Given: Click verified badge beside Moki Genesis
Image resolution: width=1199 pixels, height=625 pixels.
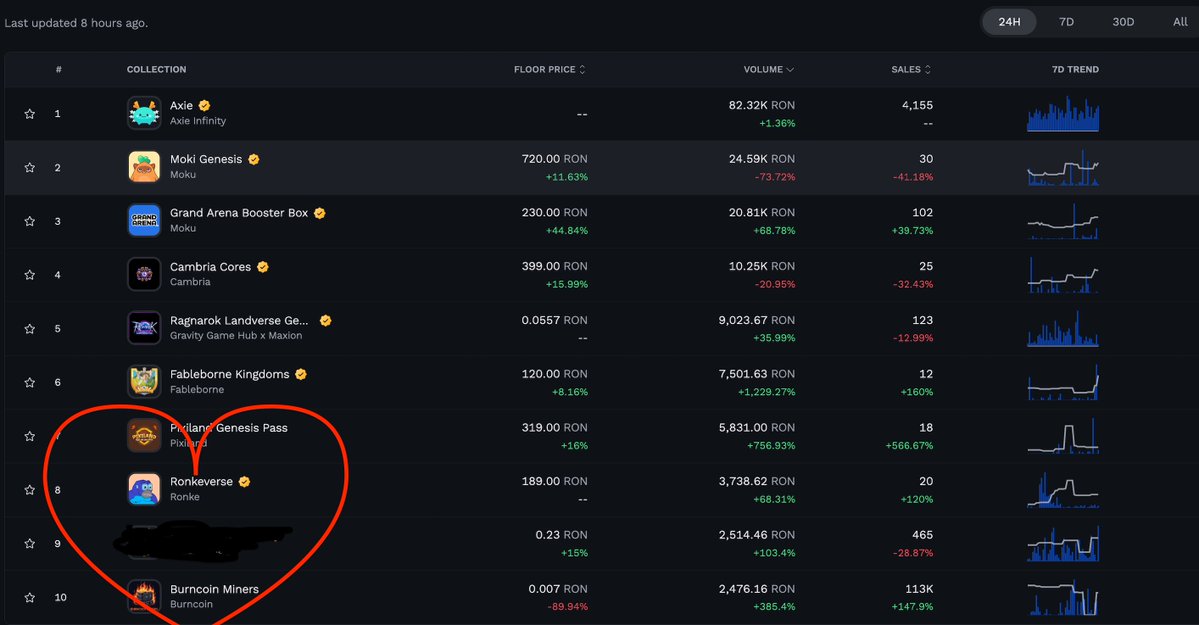Looking at the screenshot, I should 254,159.
